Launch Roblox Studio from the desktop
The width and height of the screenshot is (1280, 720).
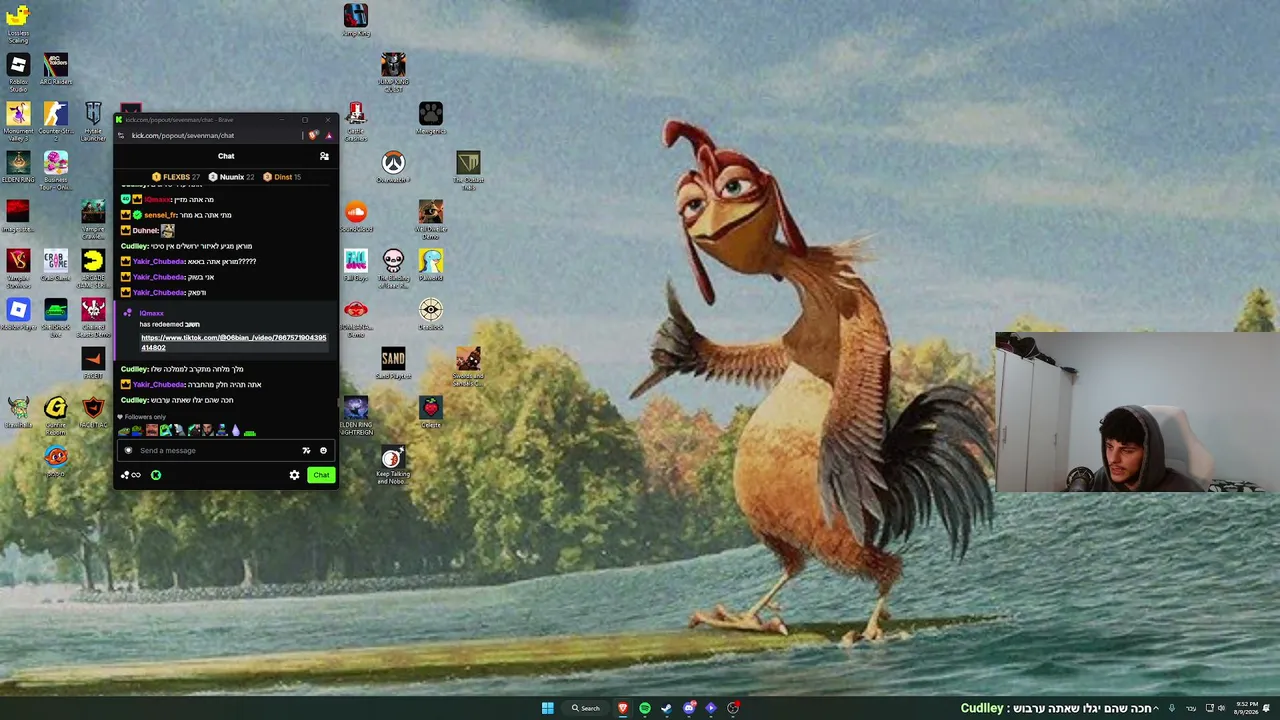[x=18, y=72]
